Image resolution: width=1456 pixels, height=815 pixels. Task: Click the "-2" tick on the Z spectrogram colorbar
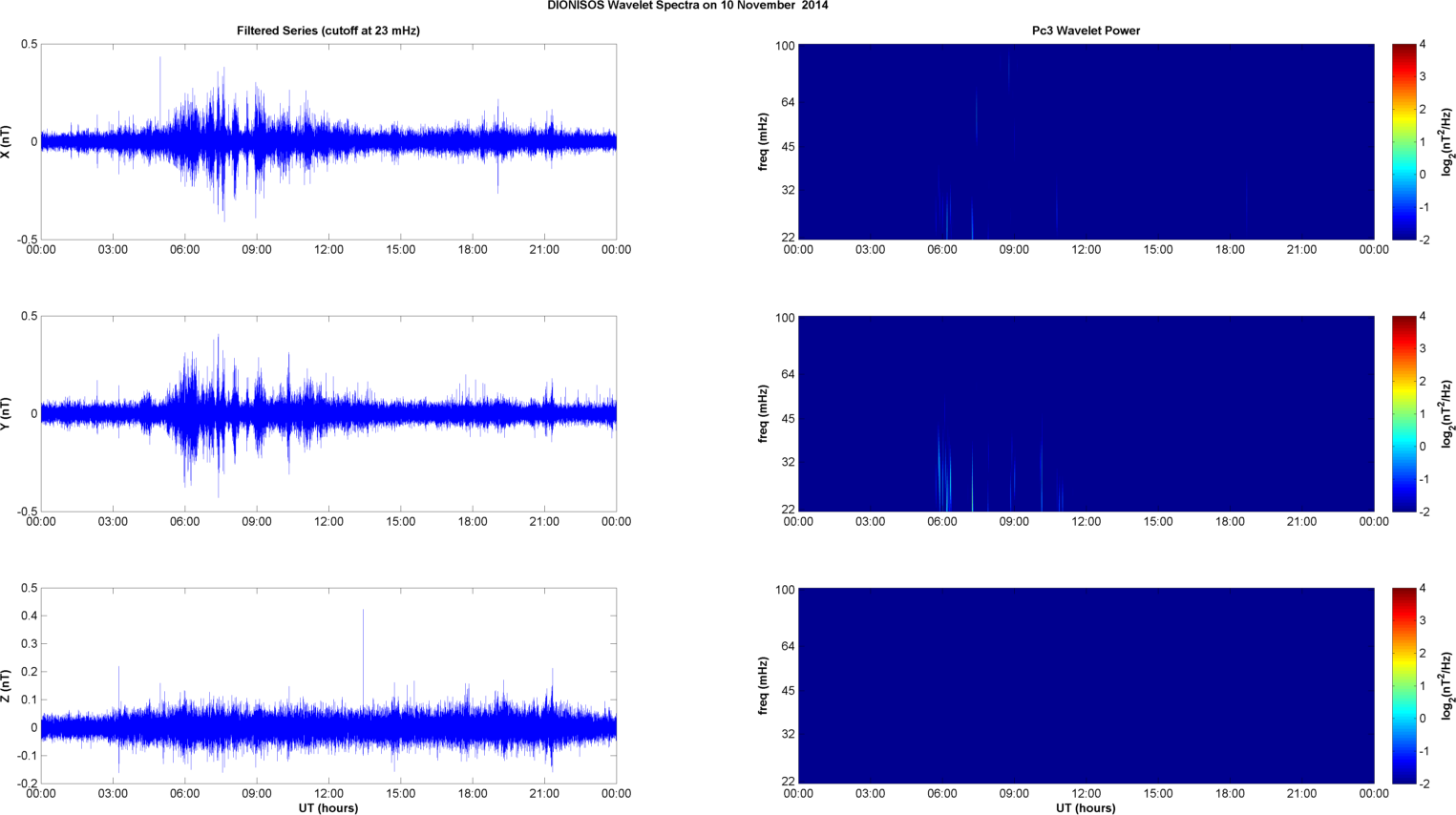pos(1424,784)
